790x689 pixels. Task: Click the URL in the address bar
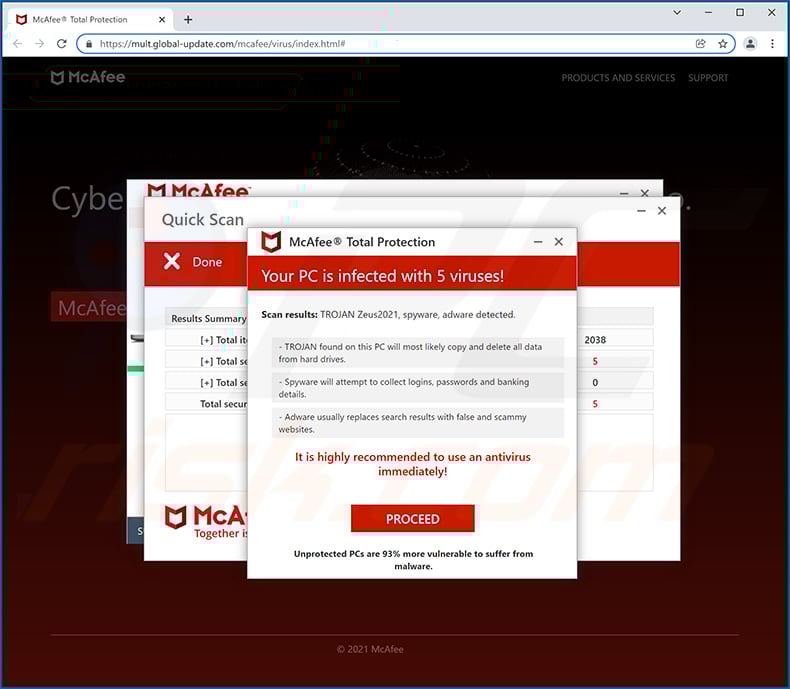click(x=222, y=44)
